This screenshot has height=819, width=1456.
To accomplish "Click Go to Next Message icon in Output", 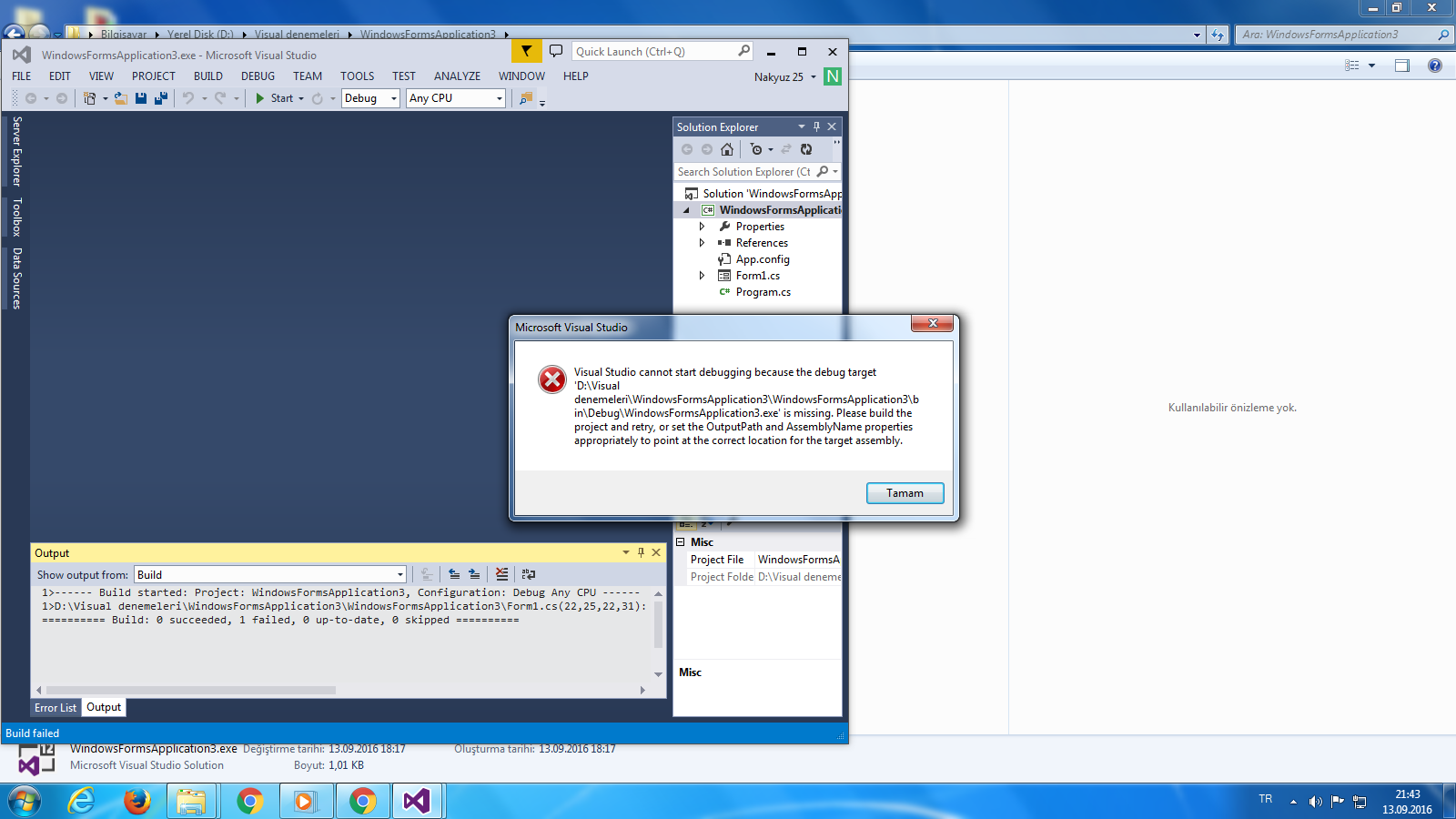I will point(474,574).
